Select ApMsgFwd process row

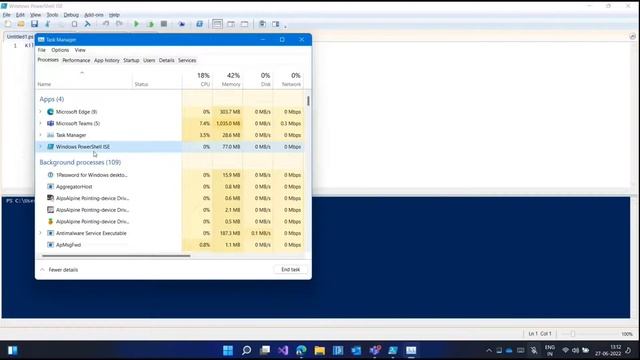(170, 245)
